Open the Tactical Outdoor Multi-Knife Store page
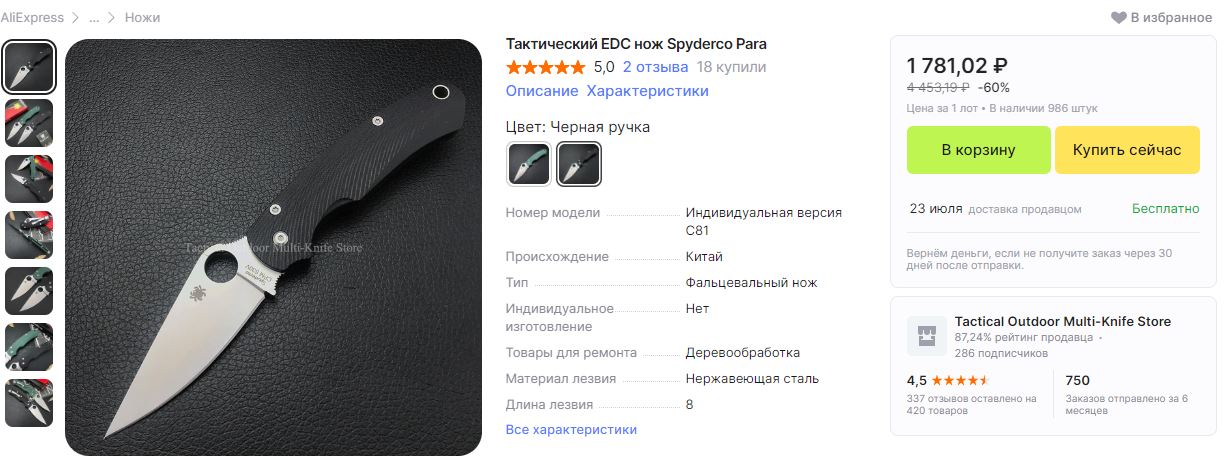This screenshot has height=460, width=1224. tap(1063, 321)
